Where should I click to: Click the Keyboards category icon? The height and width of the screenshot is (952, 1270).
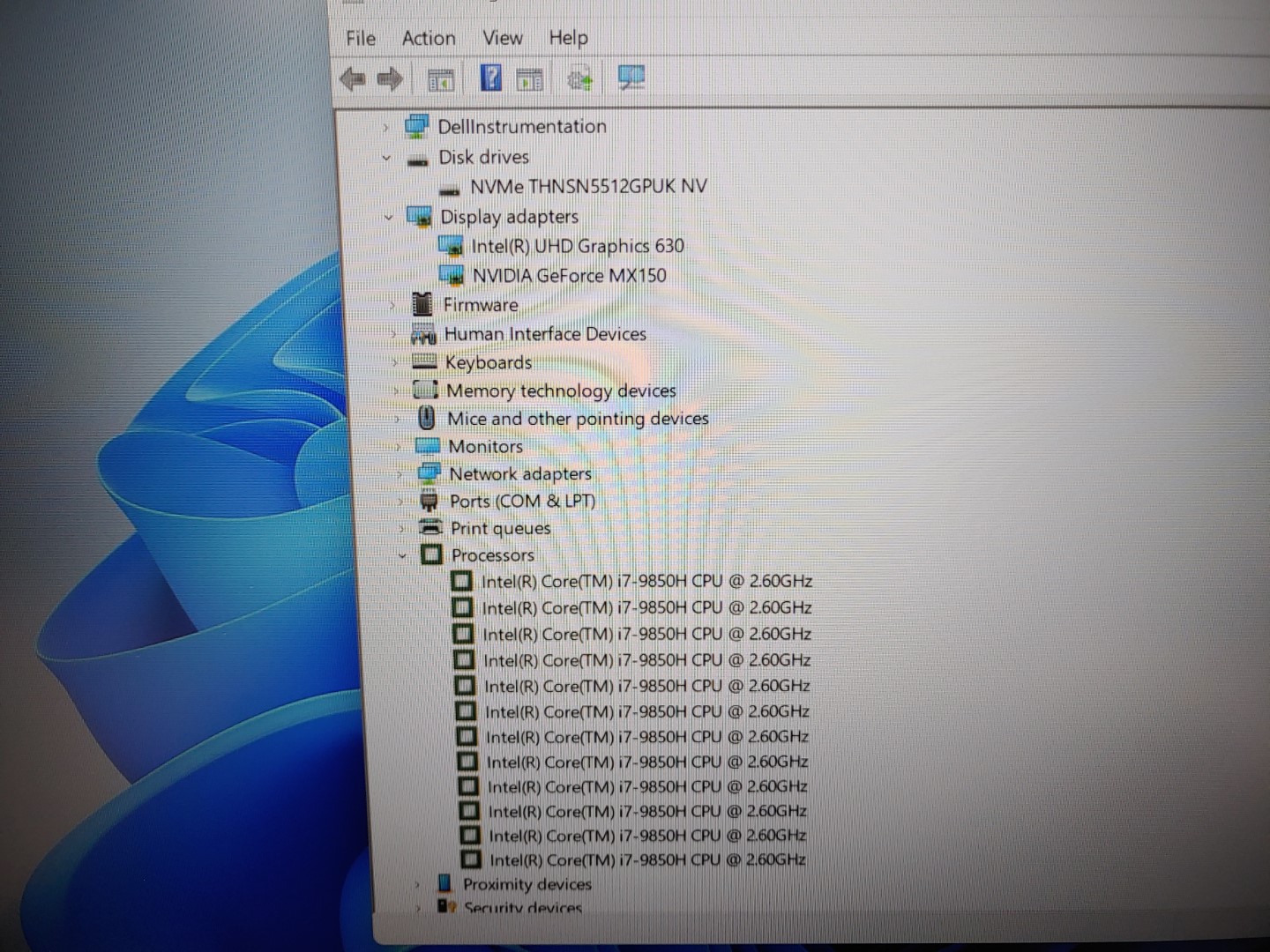click(425, 362)
